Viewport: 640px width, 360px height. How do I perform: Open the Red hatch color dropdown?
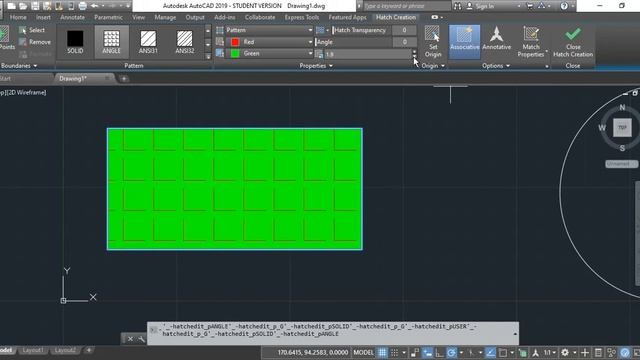tap(269, 42)
